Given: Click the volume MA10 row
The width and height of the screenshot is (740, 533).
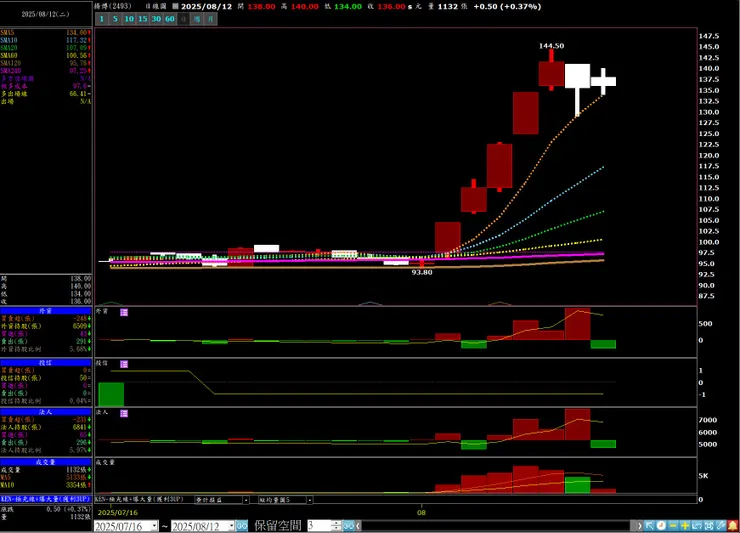Looking at the screenshot, I should click(x=46, y=485).
